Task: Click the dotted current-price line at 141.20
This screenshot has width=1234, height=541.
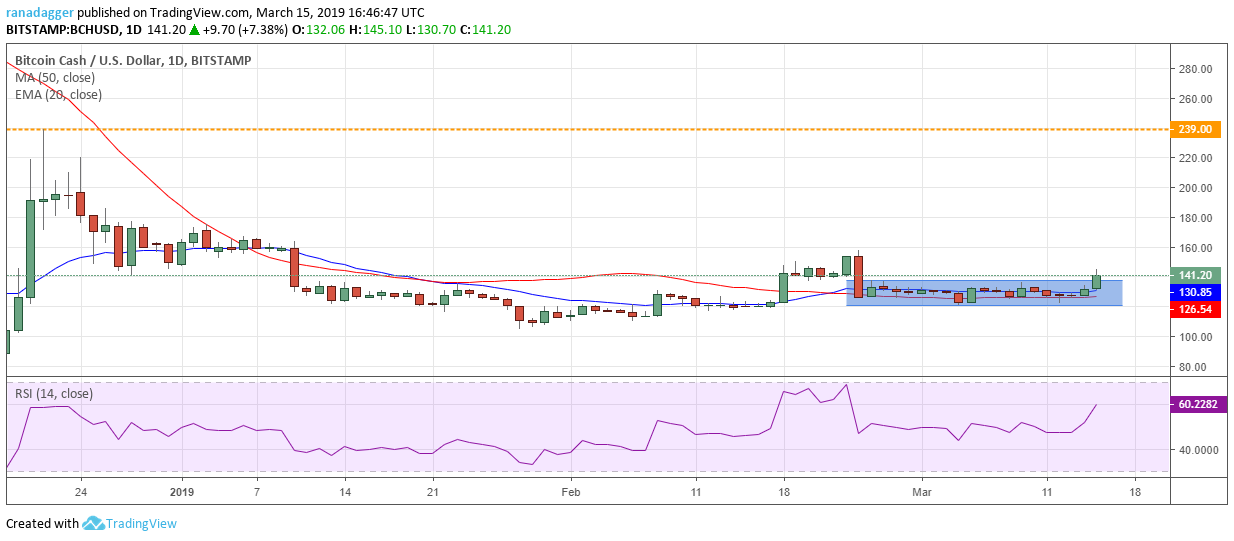Action: coord(587,275)
